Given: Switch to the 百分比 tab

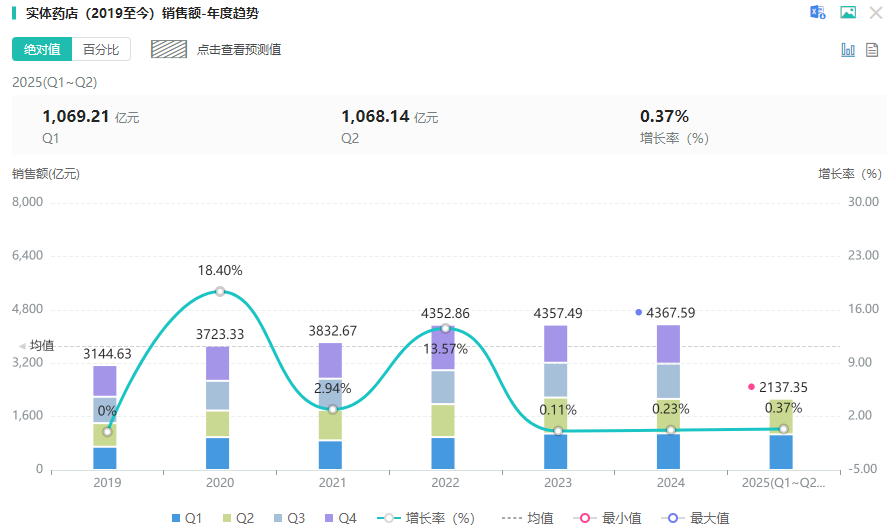Looking at the screenshot, I should pos(101,49).
